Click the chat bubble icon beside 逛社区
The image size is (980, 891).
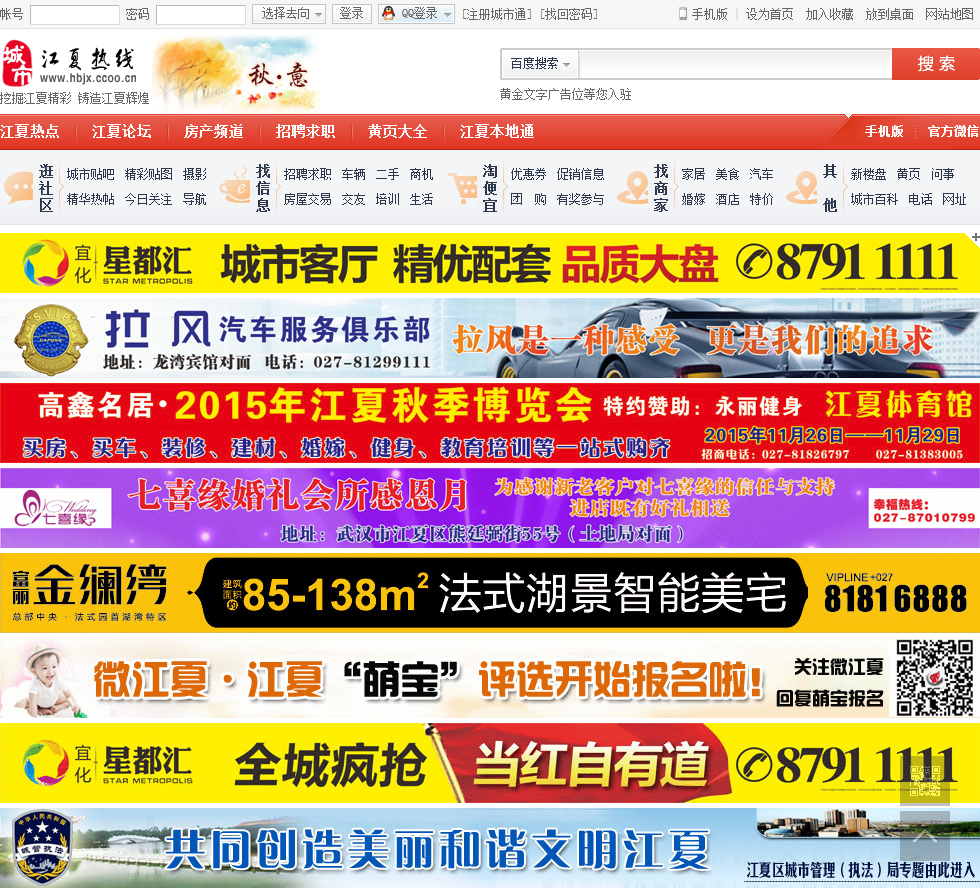(x=18, y=187)
